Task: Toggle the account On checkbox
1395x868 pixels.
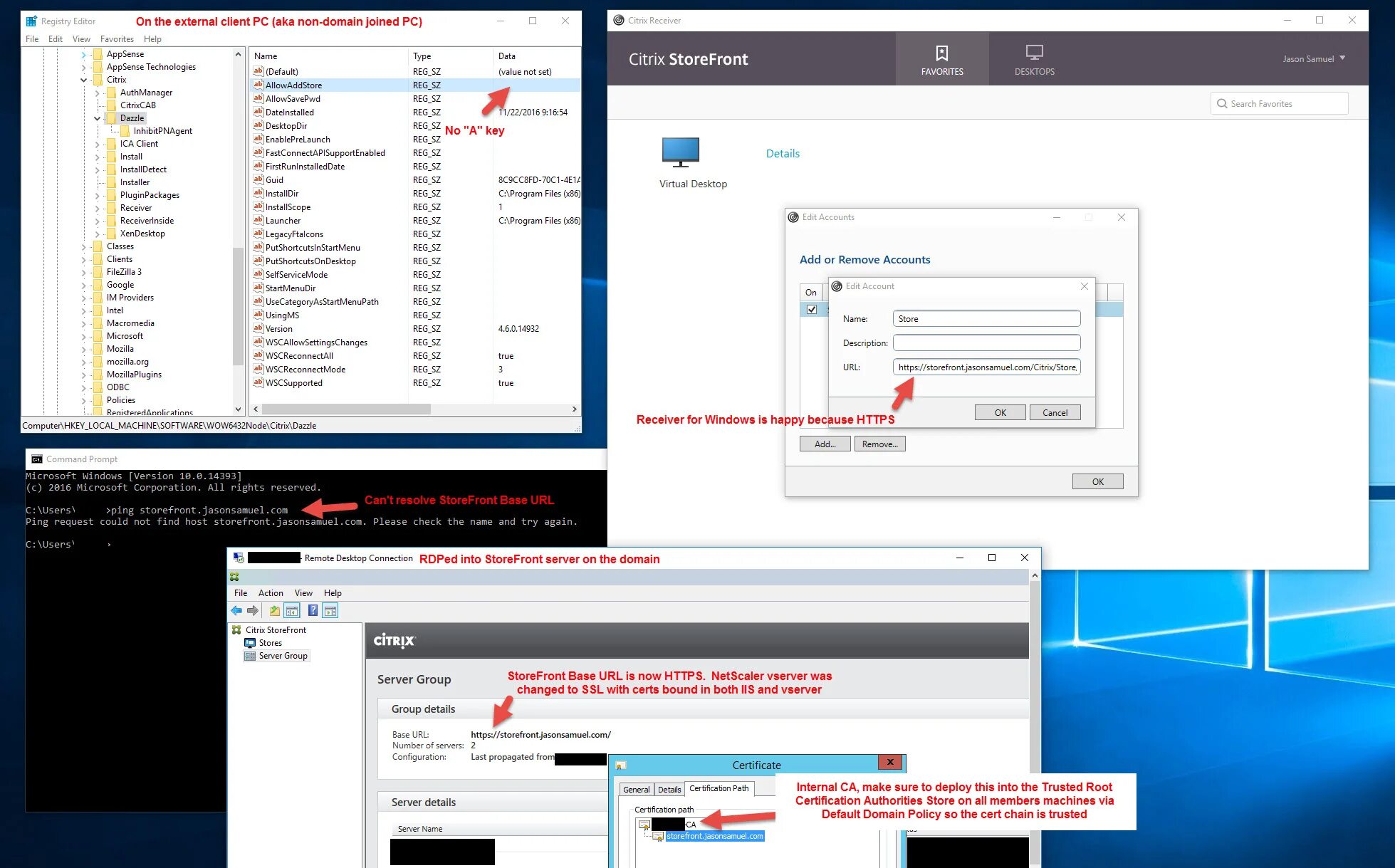Action: (x=812, y=309)
